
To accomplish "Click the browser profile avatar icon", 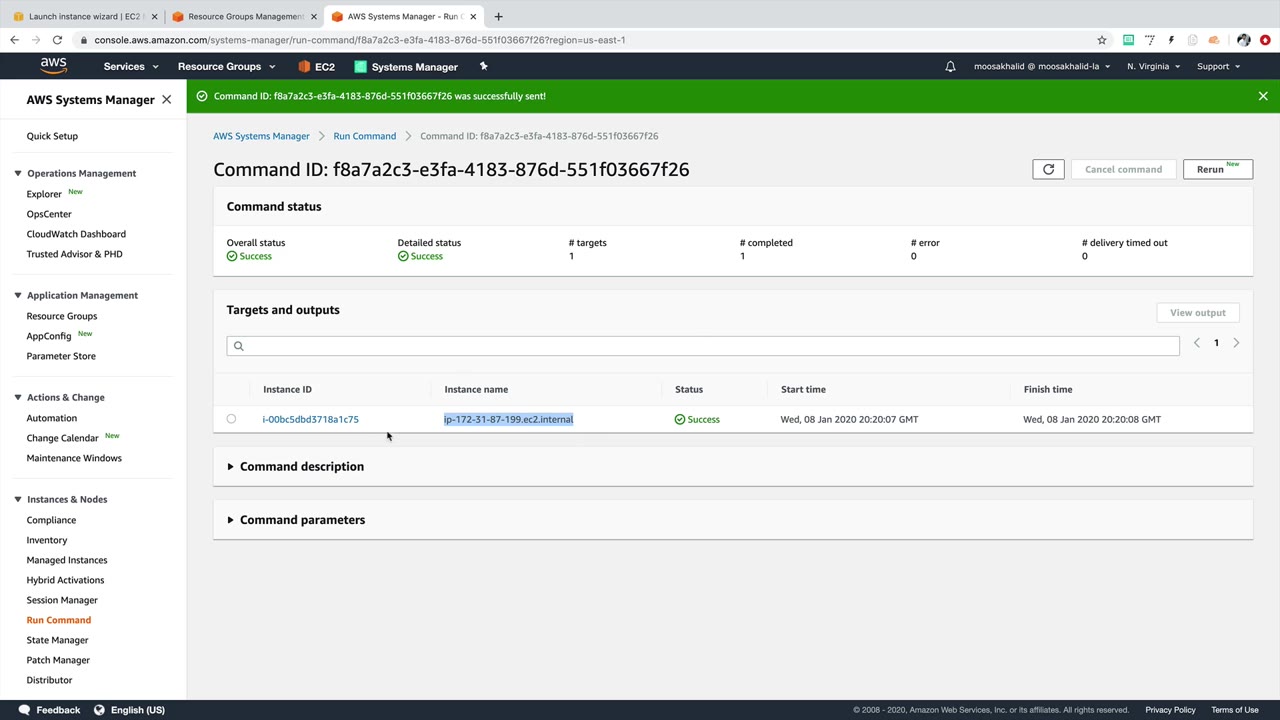I will pyautogui.click(x=1243, y=40).
